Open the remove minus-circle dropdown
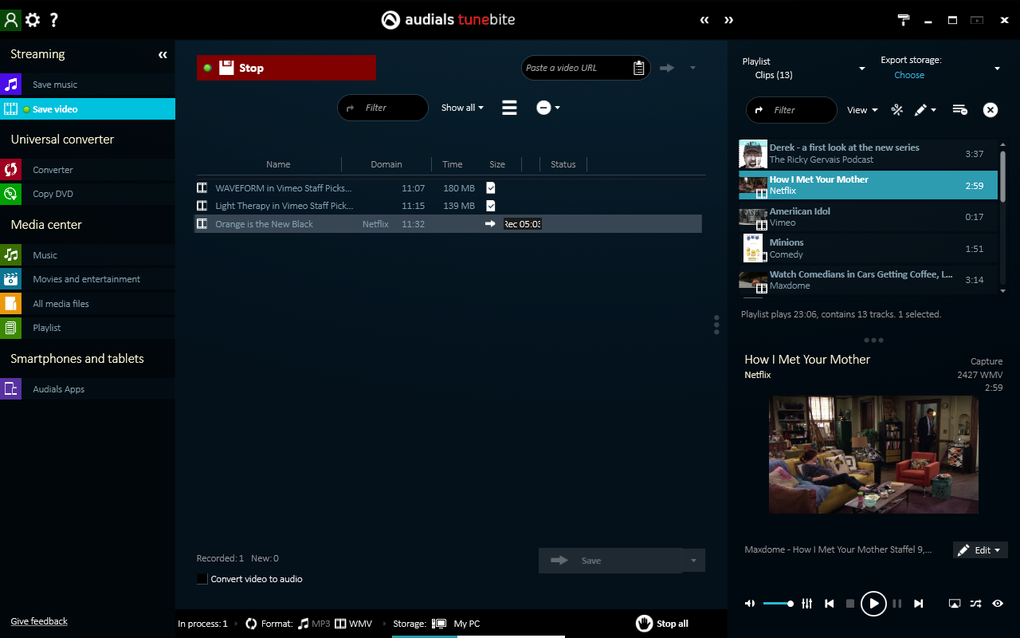This screenshot has height=638, width=1020. pos(548,108)
